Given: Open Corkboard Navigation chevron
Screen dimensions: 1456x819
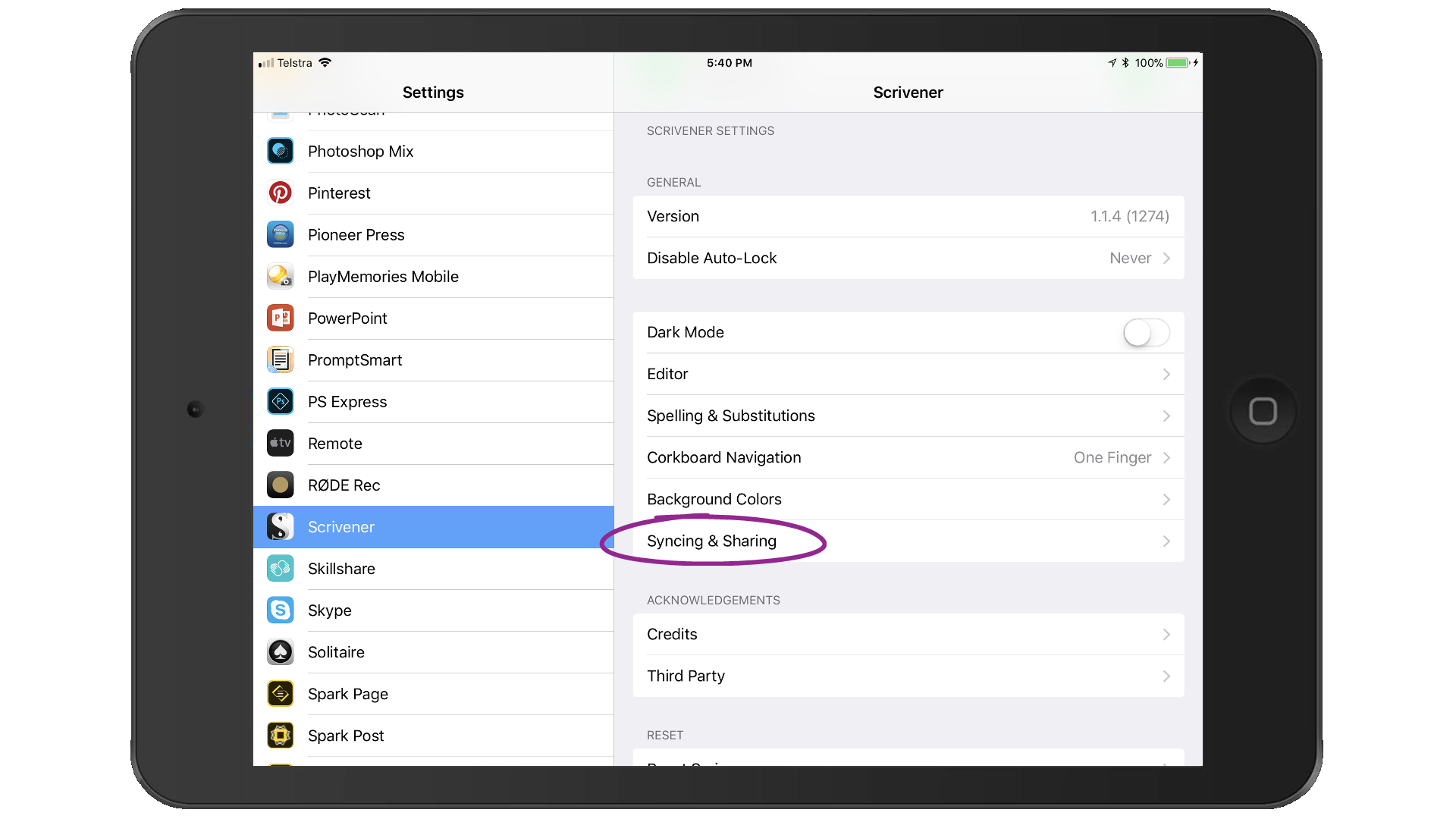Looking at the screenshot, I should 1166,457.
